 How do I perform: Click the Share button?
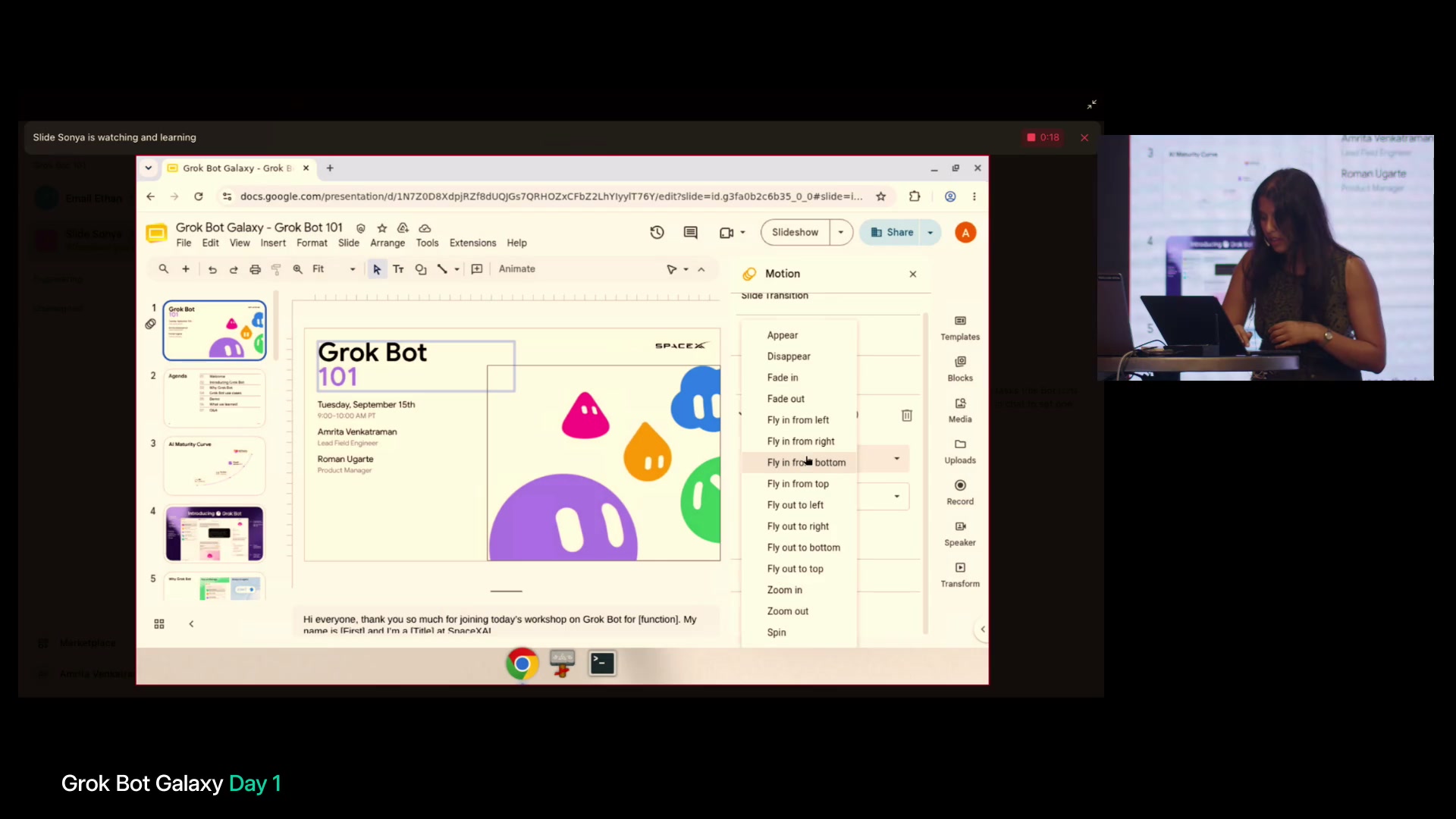click(892, 233)
